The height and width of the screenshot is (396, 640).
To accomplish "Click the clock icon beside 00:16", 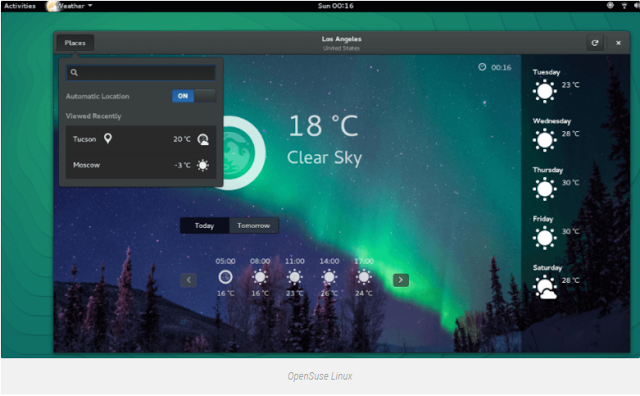I will pos(482,67).
